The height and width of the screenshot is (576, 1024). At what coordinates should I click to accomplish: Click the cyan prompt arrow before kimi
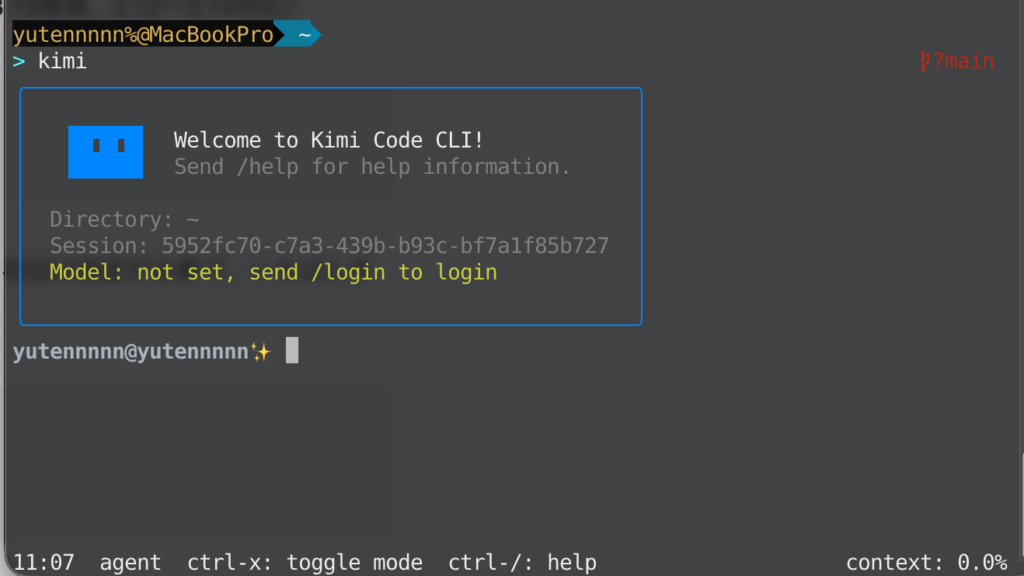19,62
